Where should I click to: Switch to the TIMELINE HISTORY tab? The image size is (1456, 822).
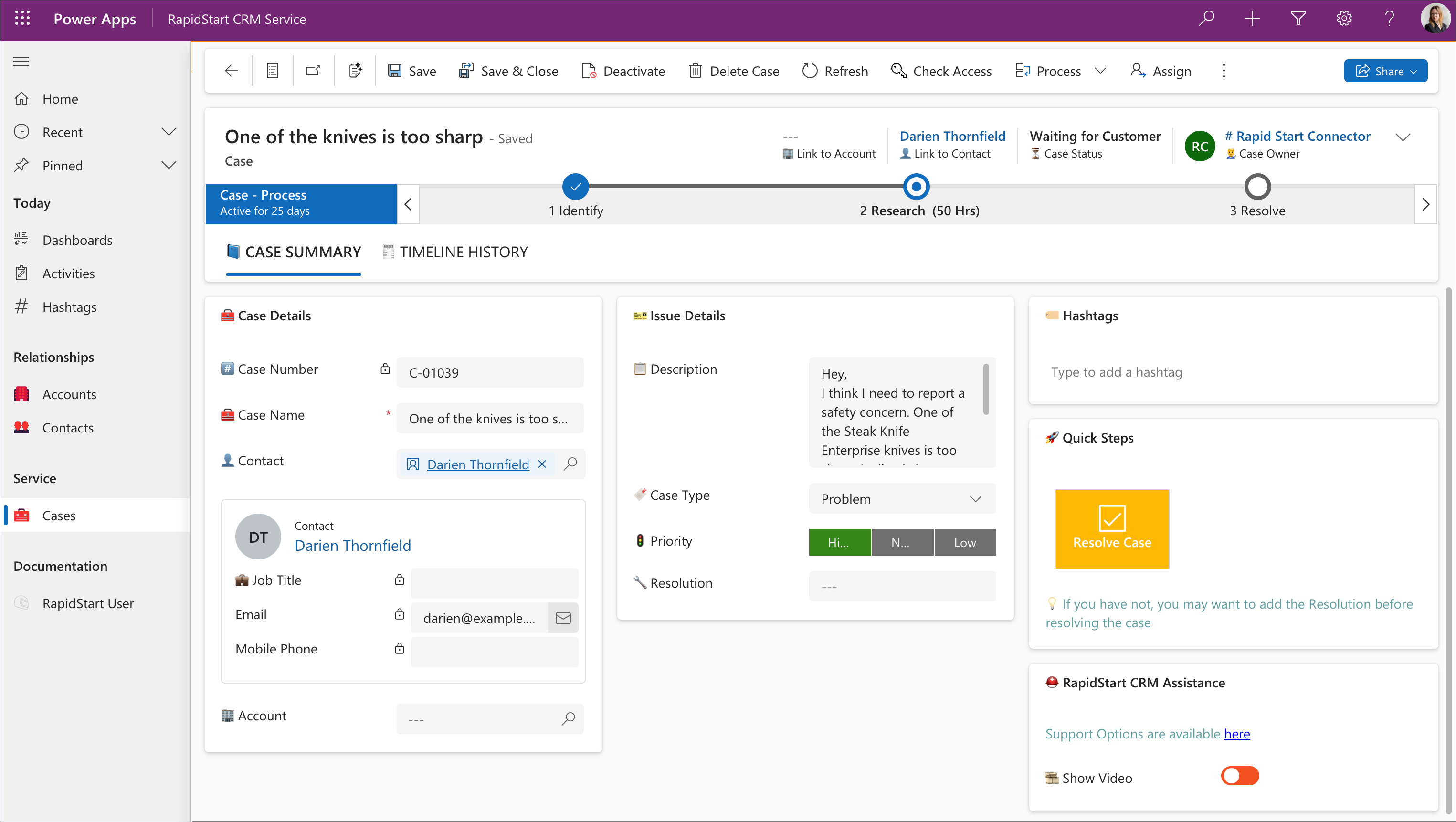[x=455, y=252]
